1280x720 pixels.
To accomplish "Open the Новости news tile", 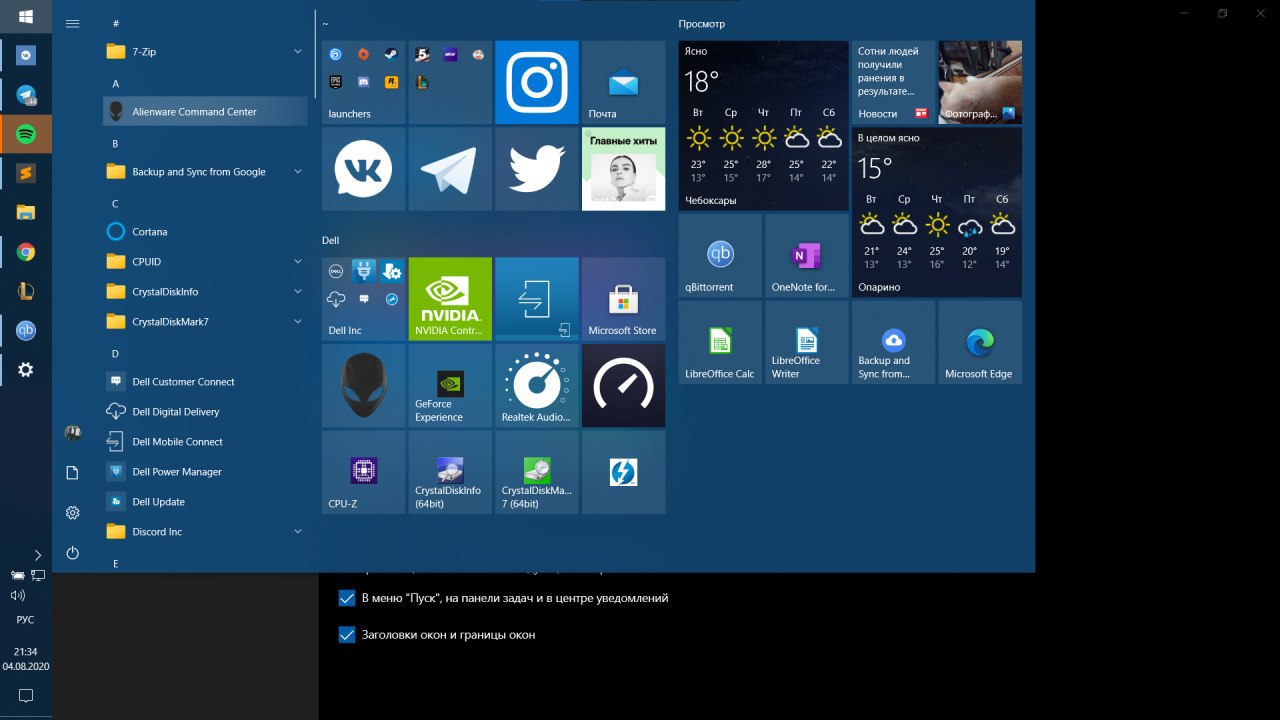I will tap(893, 82).
